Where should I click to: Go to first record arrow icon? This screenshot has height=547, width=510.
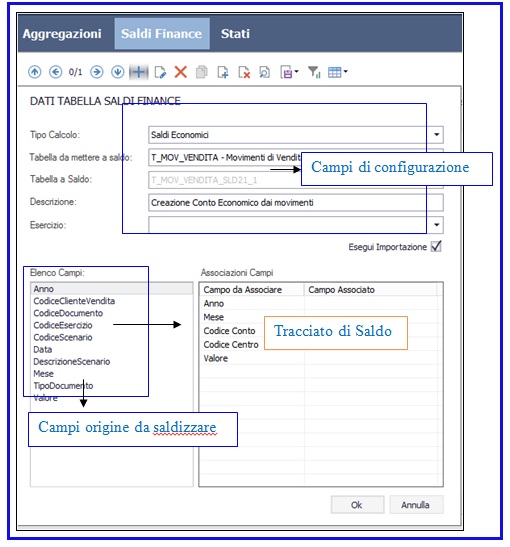click(x=35, y=72)
